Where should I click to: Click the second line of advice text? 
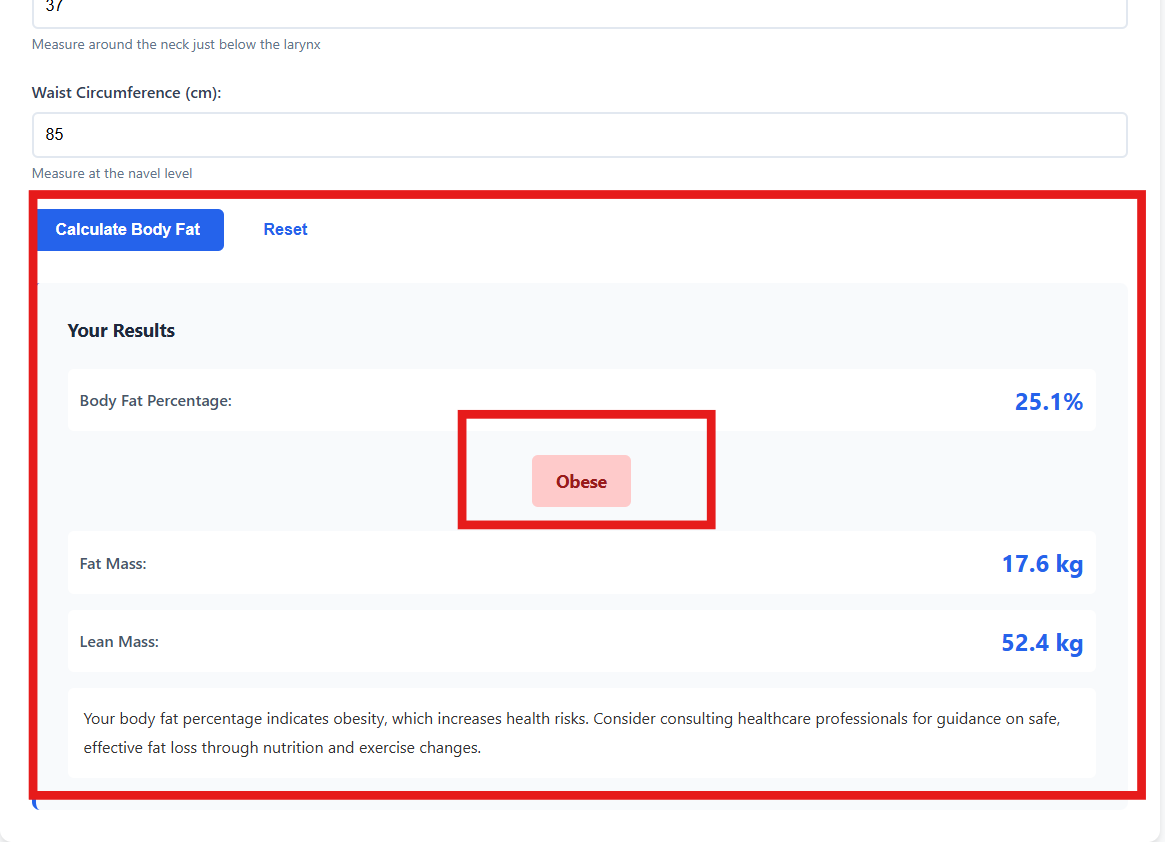pos(282,748)
